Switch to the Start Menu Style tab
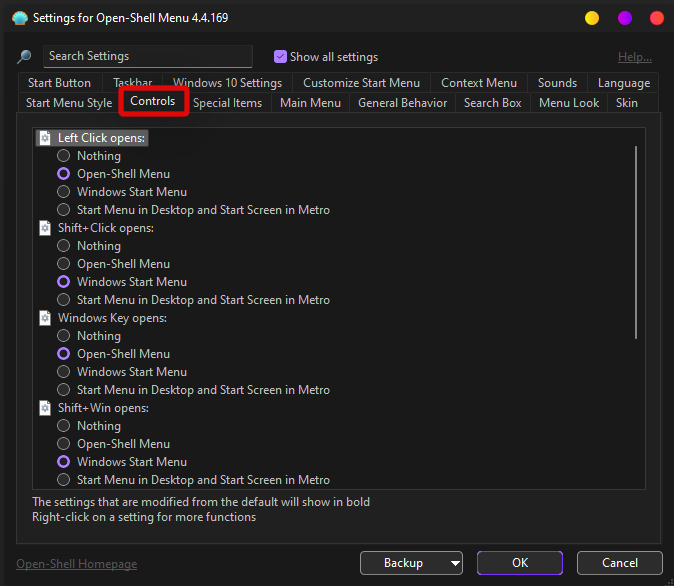674x586 pixels. click(69, 103)
